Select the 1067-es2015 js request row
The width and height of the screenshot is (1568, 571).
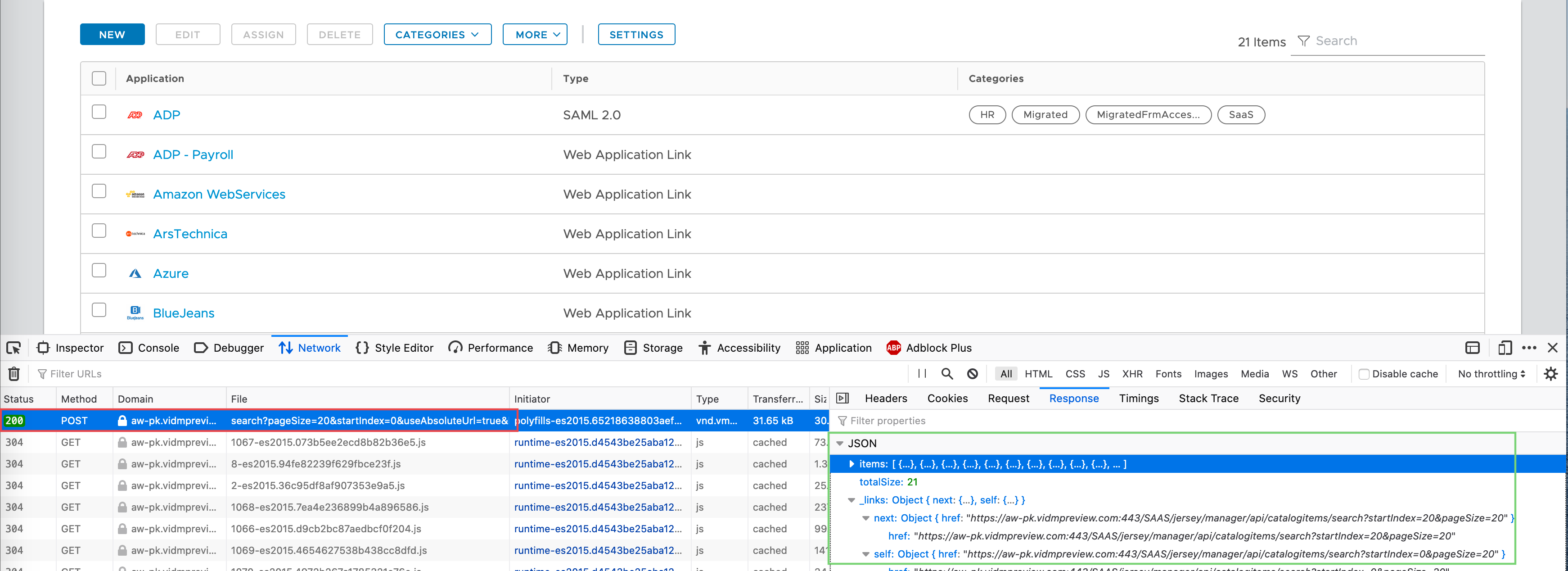point(414,443)
